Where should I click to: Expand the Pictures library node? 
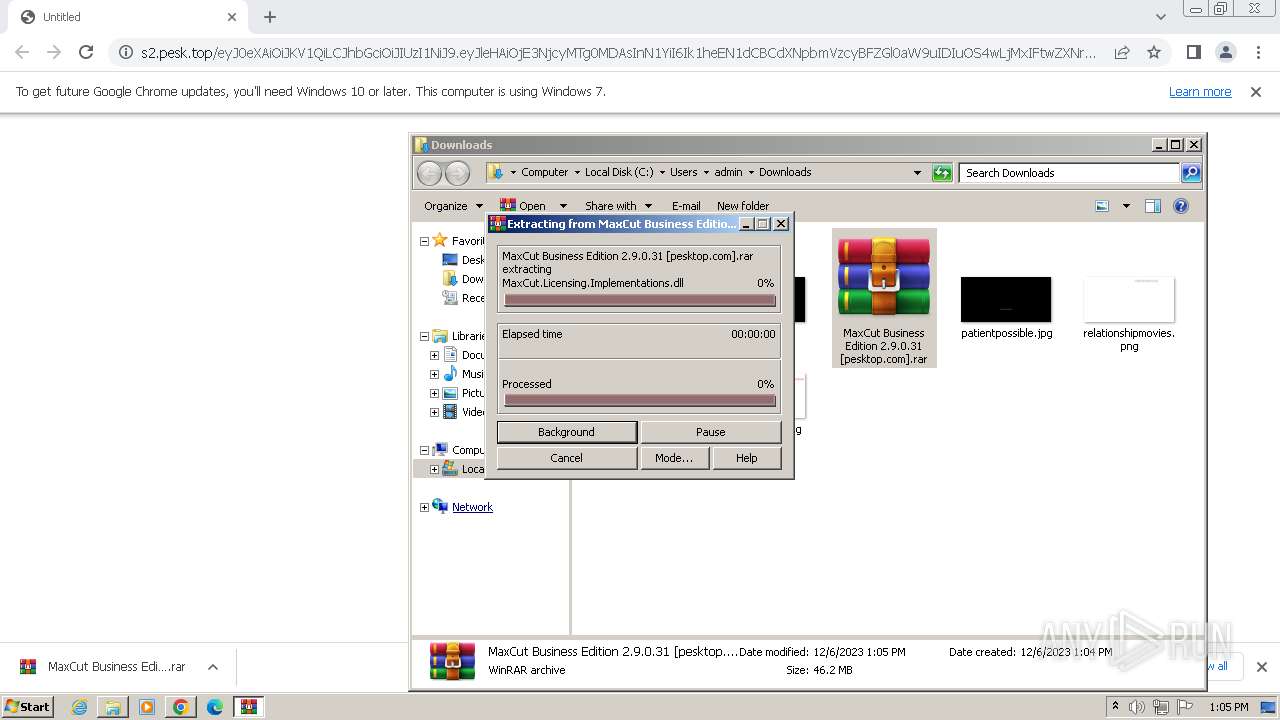434,393
